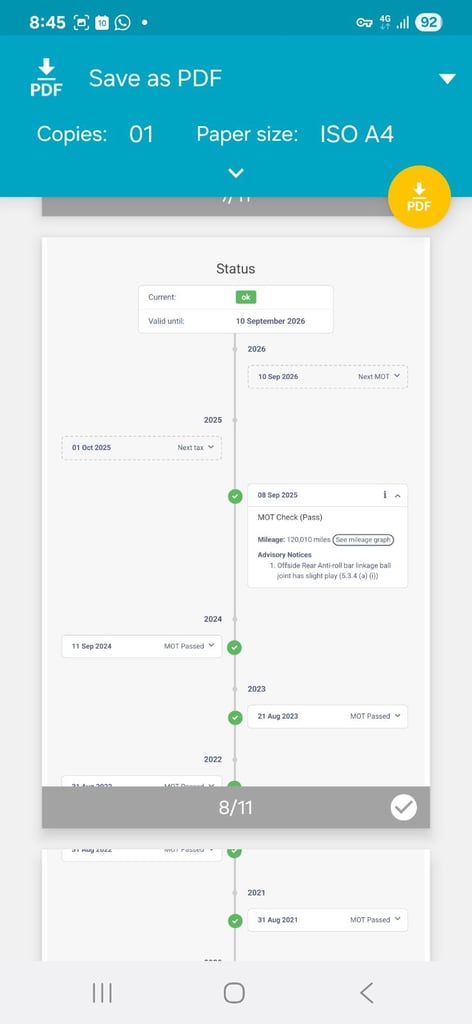The width and height of the screenshot is (472, 1024).
Task: Open the printer selection dropdown arrow
Action: pos(447,79)
